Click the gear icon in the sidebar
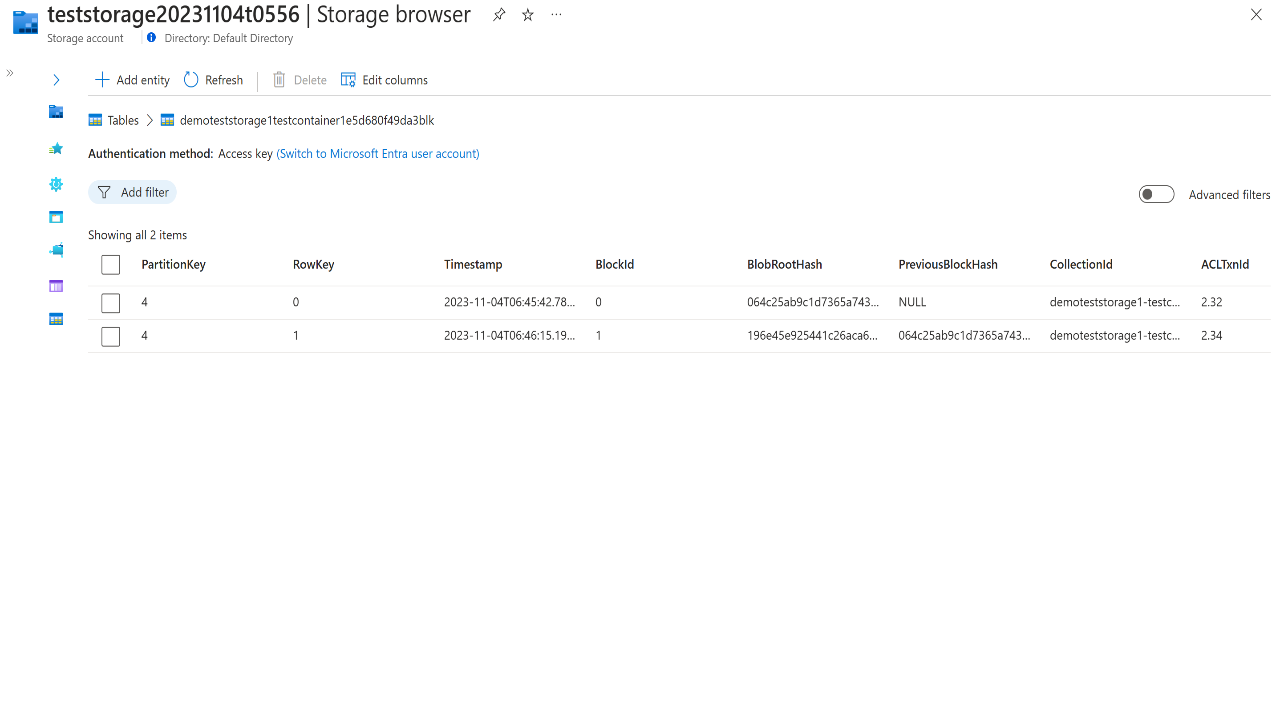 coord(56,184)
